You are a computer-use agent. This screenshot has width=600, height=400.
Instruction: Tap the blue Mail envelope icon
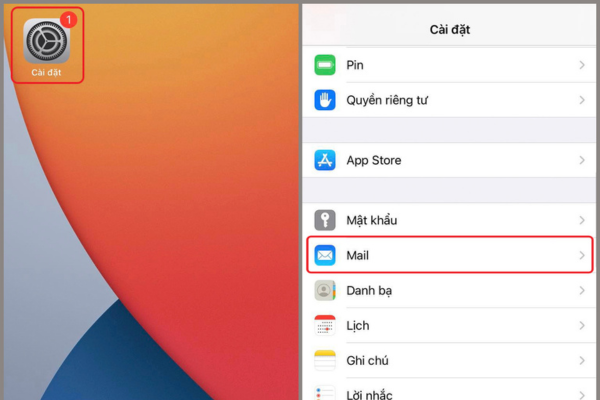pos(325,256)
